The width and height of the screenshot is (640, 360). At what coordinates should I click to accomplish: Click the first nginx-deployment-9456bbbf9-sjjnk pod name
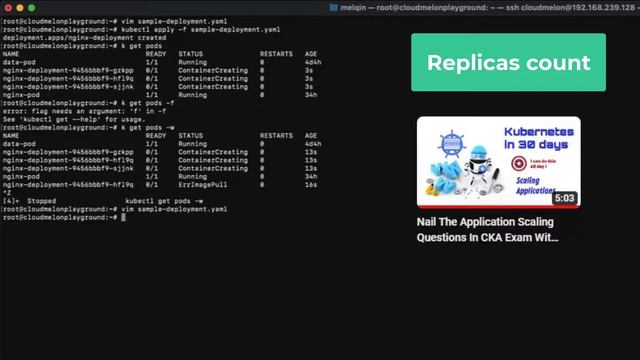pos(68,87)
